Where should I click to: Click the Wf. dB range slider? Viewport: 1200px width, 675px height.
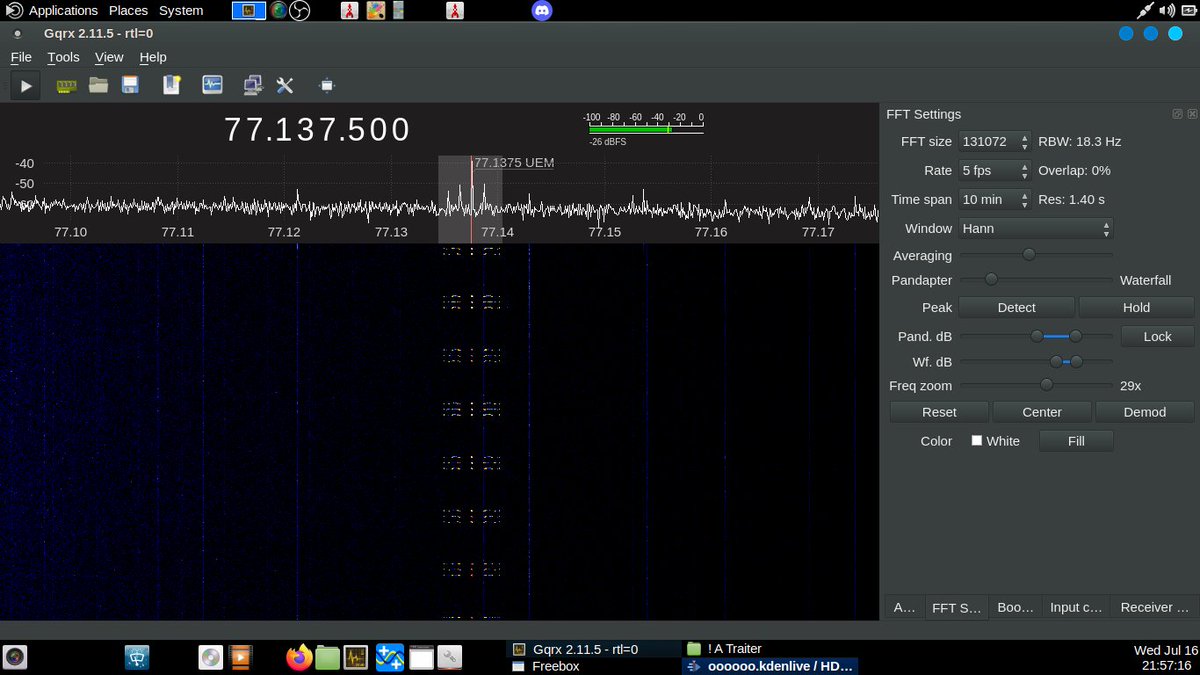pos(1036,361)
